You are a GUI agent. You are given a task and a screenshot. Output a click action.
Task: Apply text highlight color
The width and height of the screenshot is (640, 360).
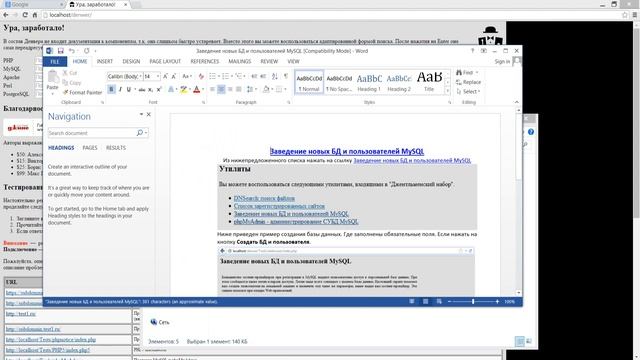pyautogui.click(x=184, y=89)
